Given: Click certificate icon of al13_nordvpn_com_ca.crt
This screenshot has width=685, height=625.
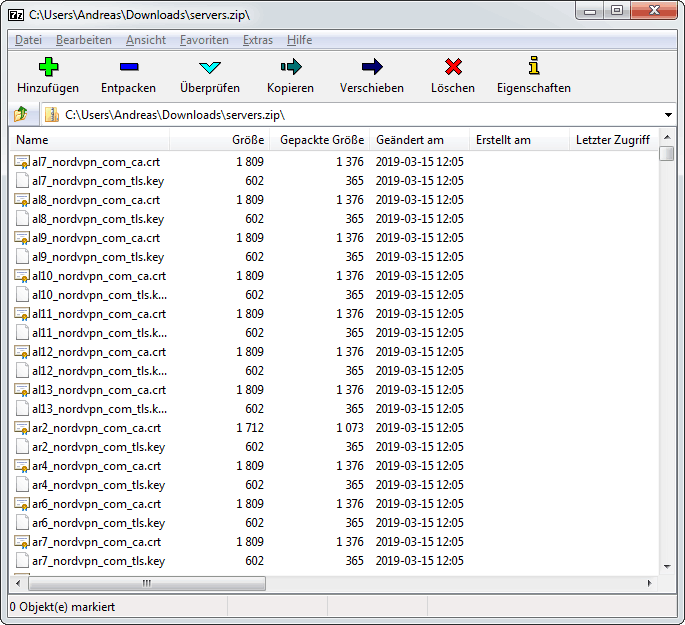Looking at the screenshot, I should (22, 390).
